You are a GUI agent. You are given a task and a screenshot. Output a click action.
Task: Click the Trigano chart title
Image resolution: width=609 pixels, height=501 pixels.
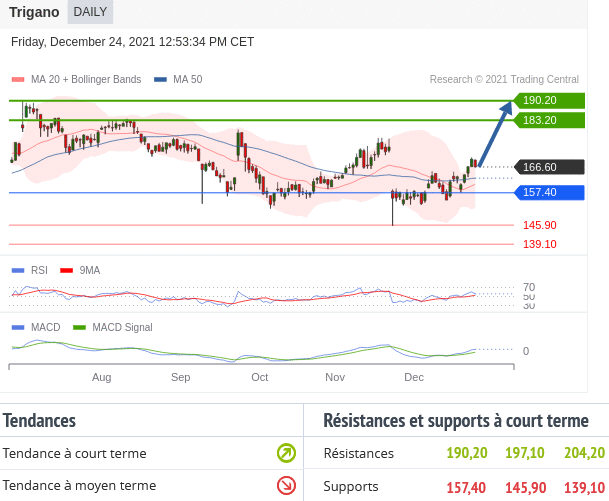(34, 12)
